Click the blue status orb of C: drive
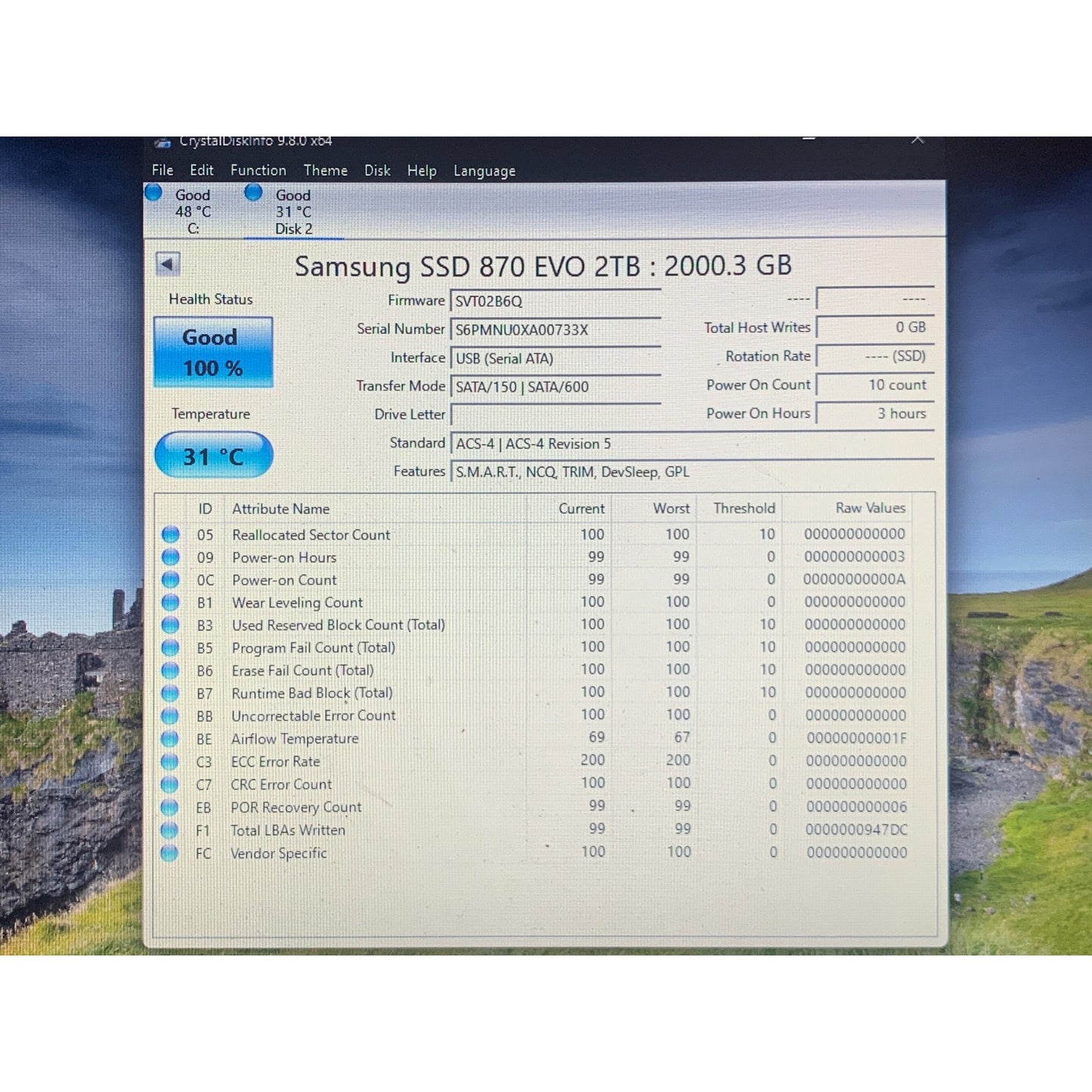This screenshot has width=1092, height=1092. pyautogui.click(x=153, y=193)
